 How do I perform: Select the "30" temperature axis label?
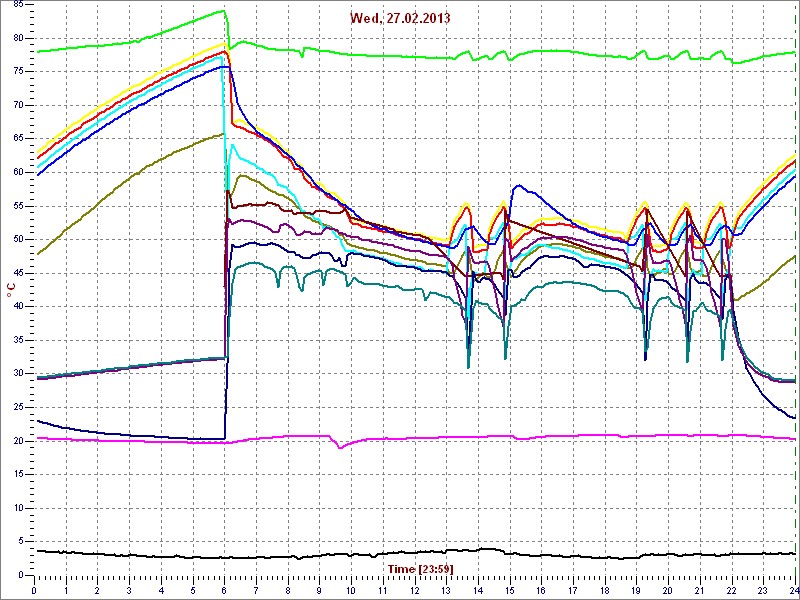(x=18, y=374)
